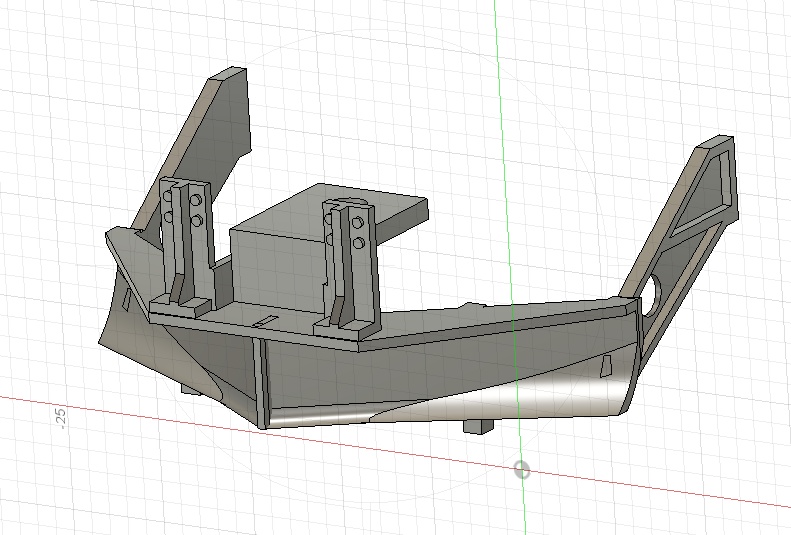Click the small trapezoid cutout on the right front face
This screenshot has height=535, width=791.
(x=606, y=365)
